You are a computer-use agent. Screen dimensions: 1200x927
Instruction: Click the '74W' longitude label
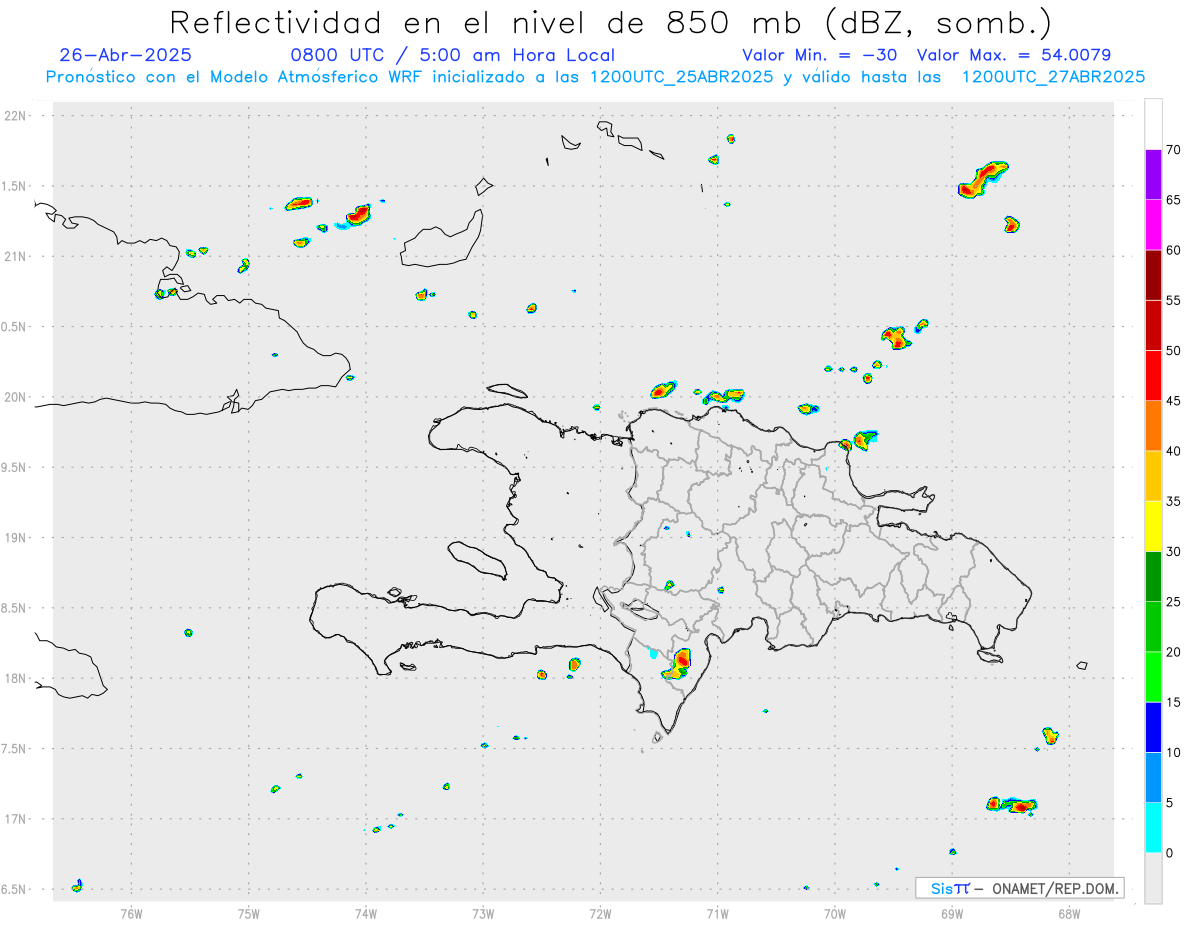(366, 913)
